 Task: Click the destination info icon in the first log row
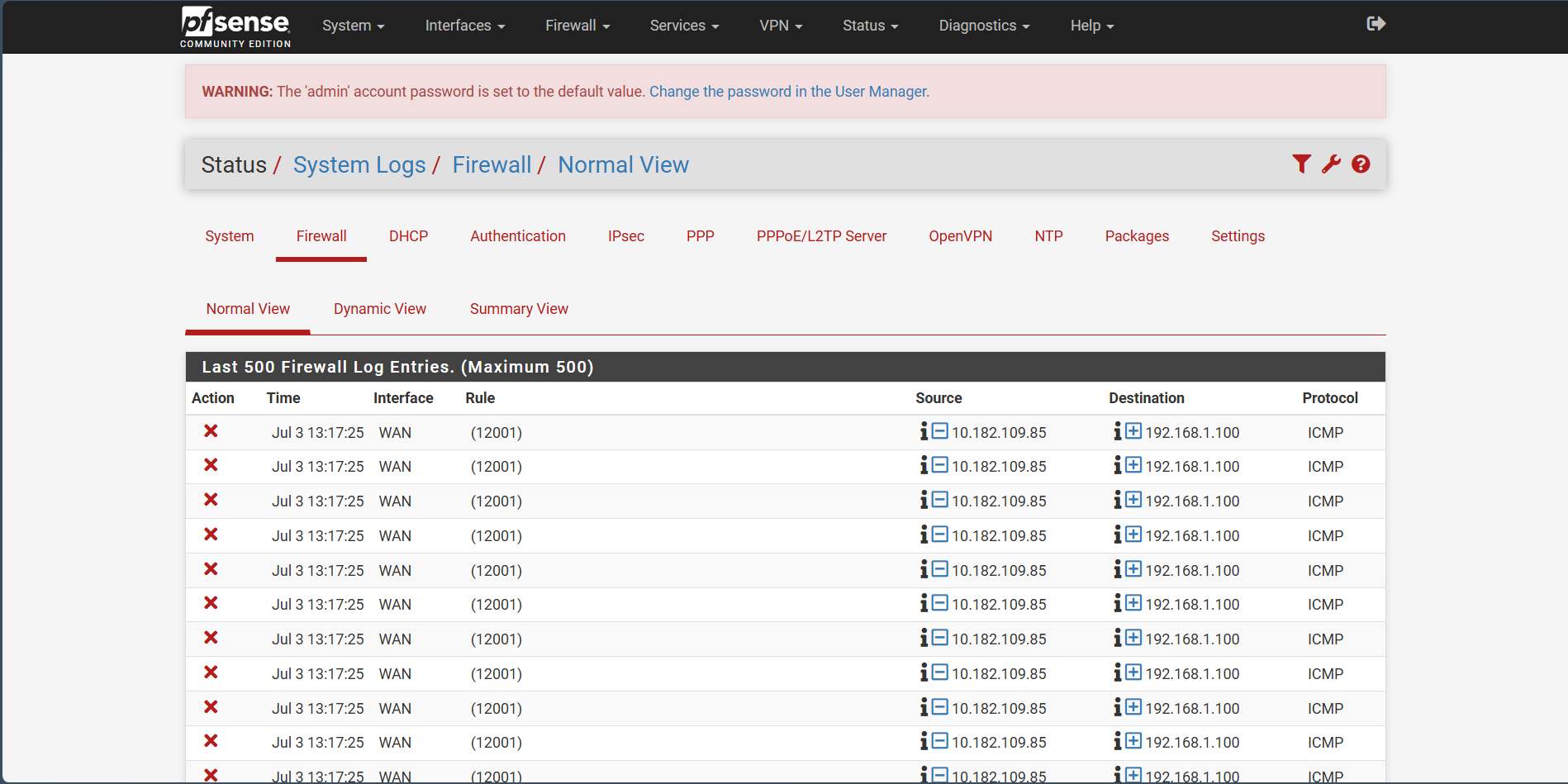pyautogui.click(x=1117, y=431)
